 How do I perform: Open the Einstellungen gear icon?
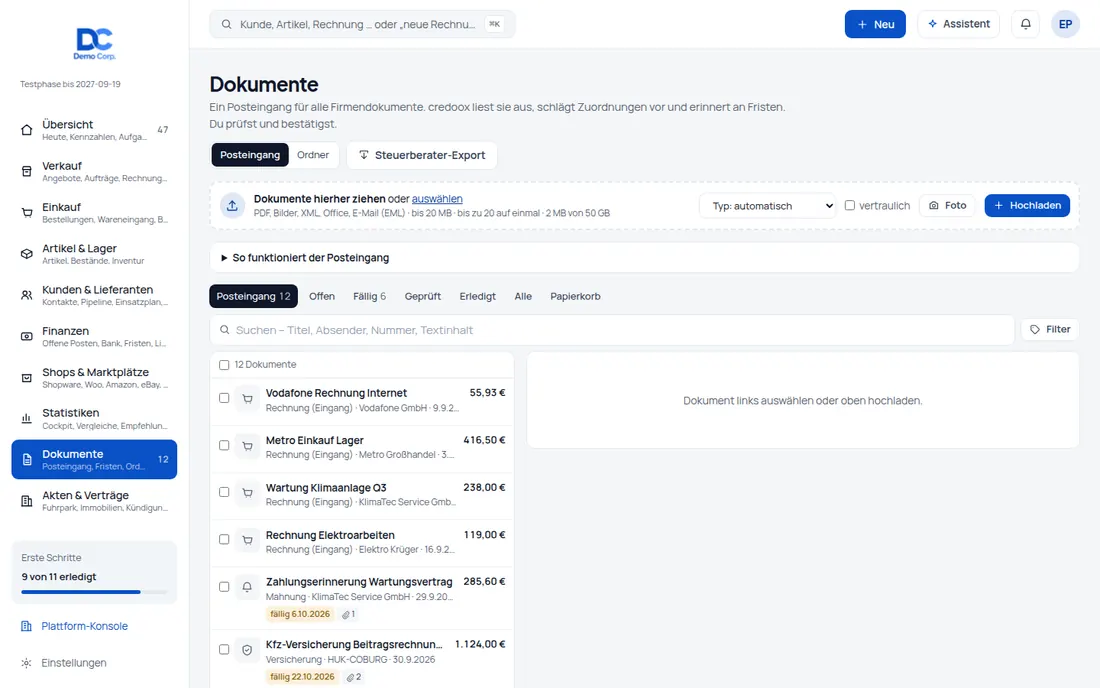pos(26,663)
